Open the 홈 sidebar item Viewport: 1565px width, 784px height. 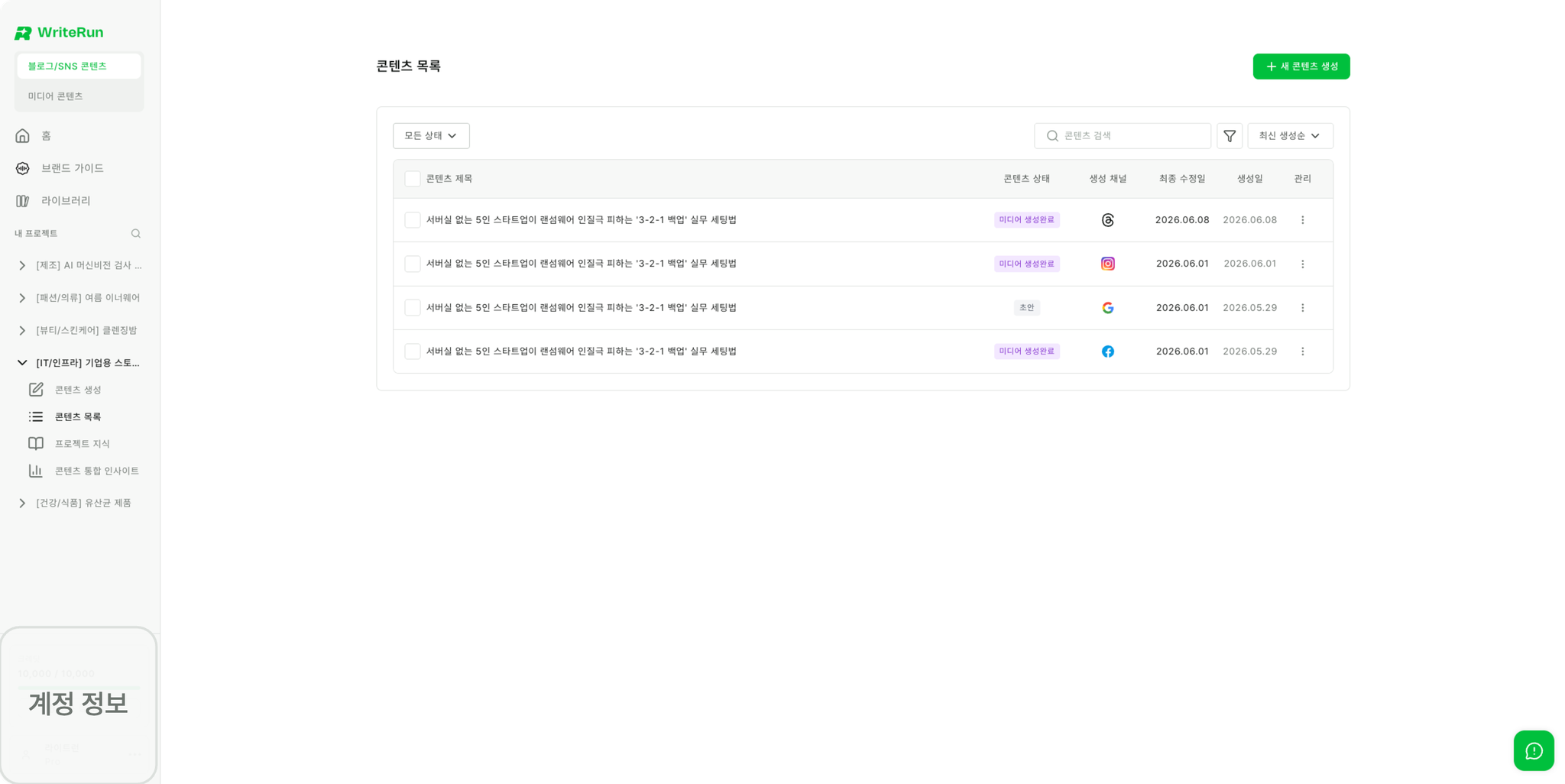[79, 136]
